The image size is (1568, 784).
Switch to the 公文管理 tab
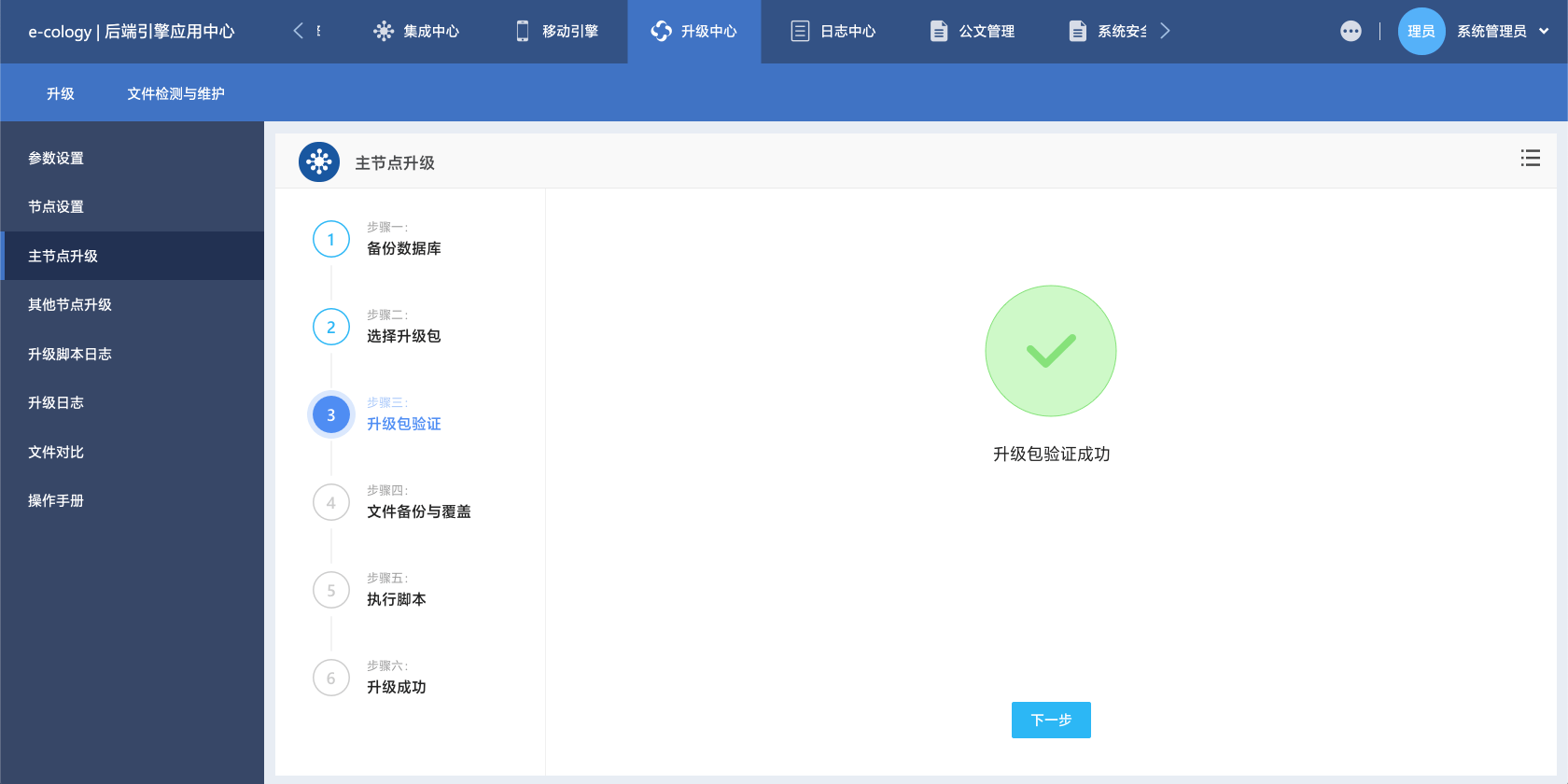tap(973, 31)
